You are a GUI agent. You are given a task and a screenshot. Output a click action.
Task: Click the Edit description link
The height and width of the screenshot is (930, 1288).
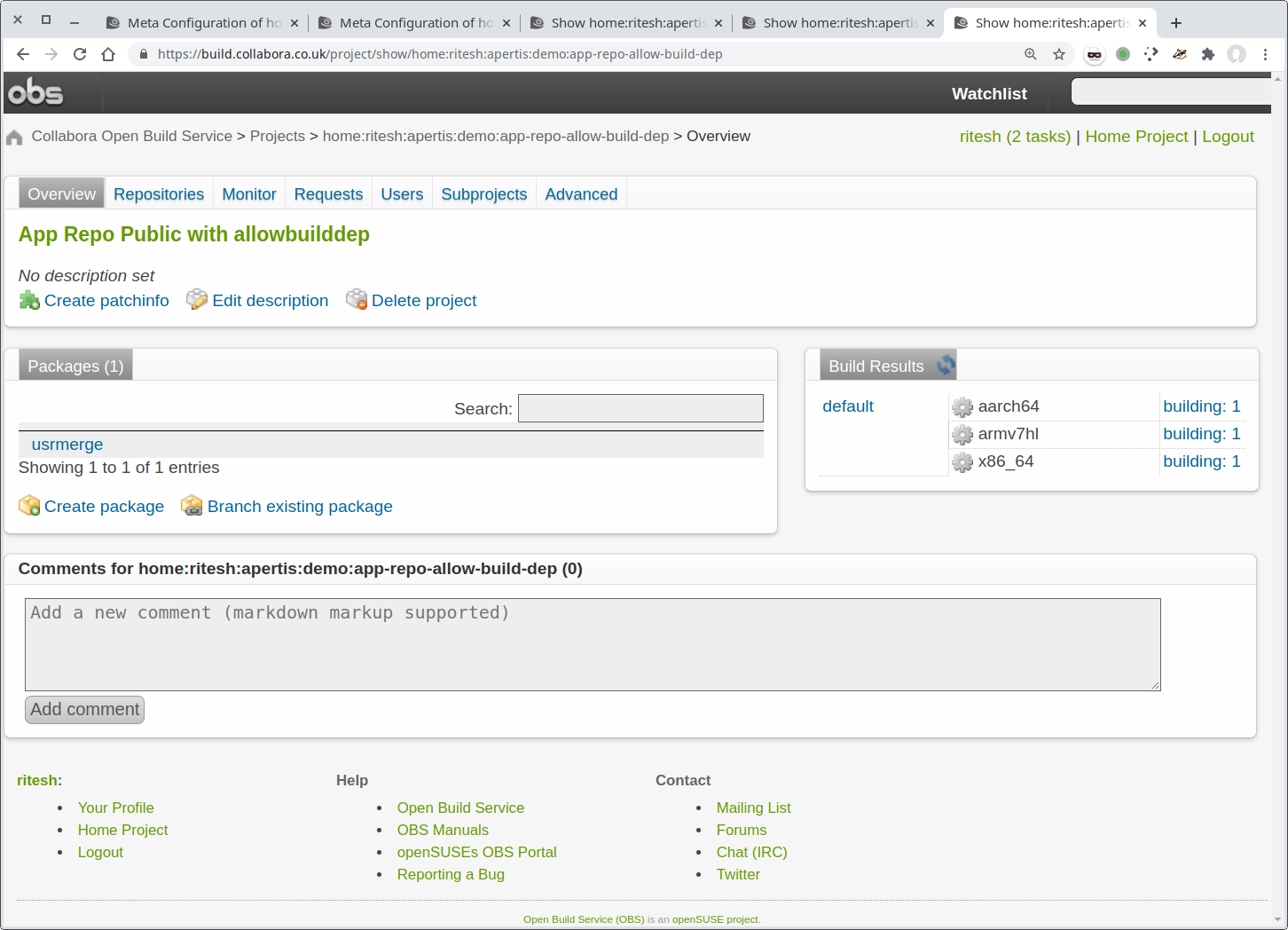point(270,301)
